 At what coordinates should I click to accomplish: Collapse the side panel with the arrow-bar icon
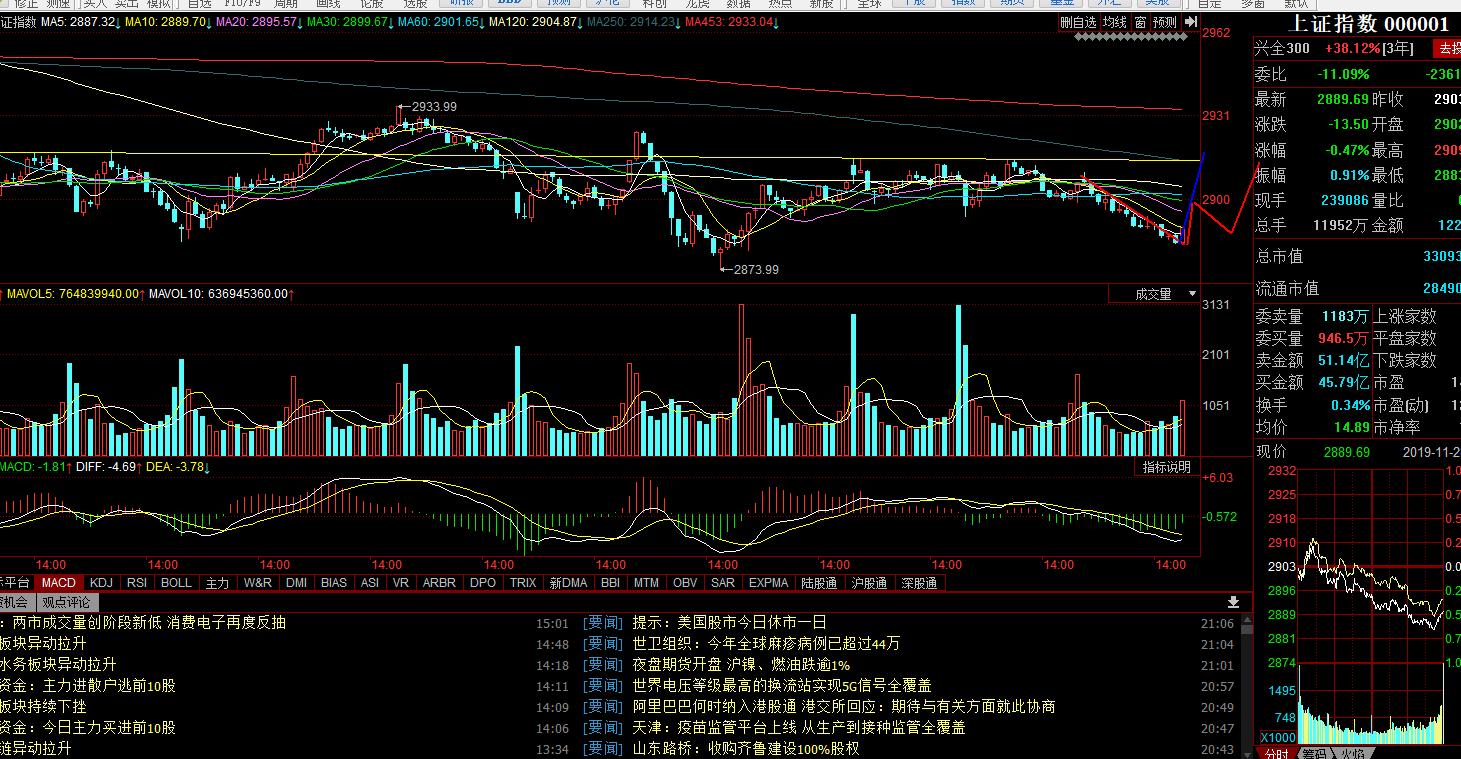(x=1190, y=21)
